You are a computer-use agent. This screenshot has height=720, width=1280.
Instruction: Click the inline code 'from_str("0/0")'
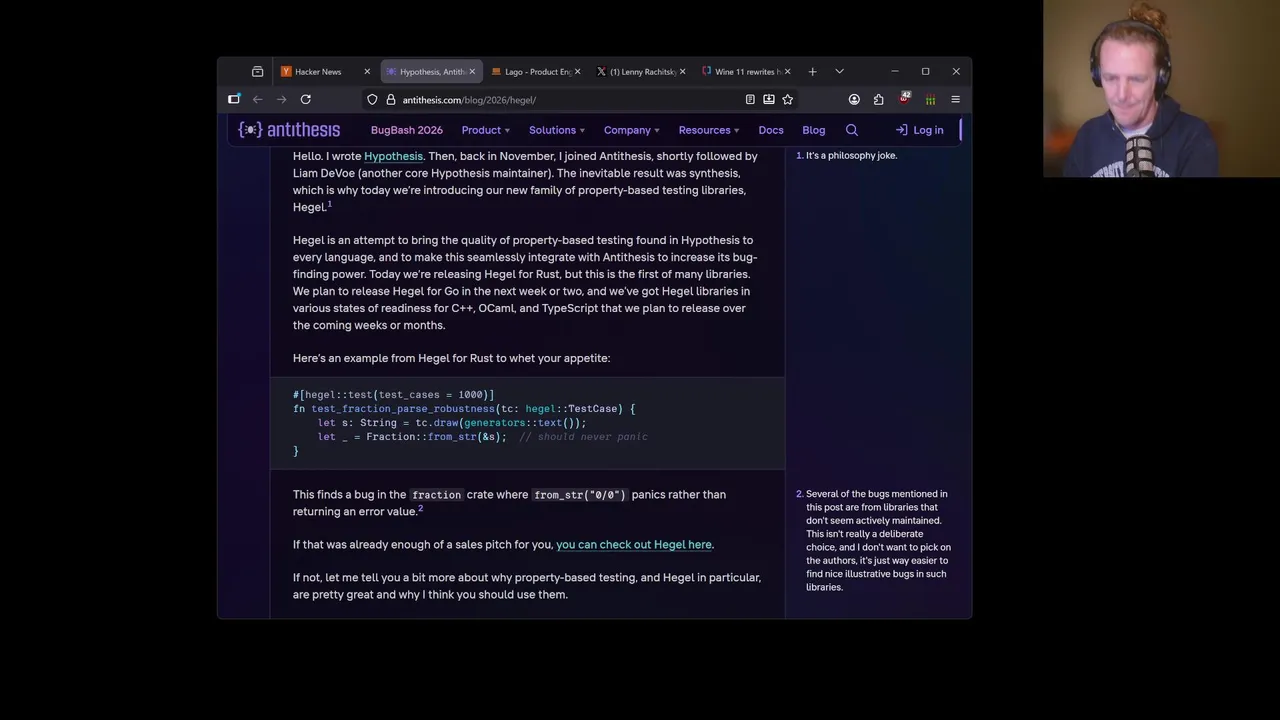tap(580, 494)
